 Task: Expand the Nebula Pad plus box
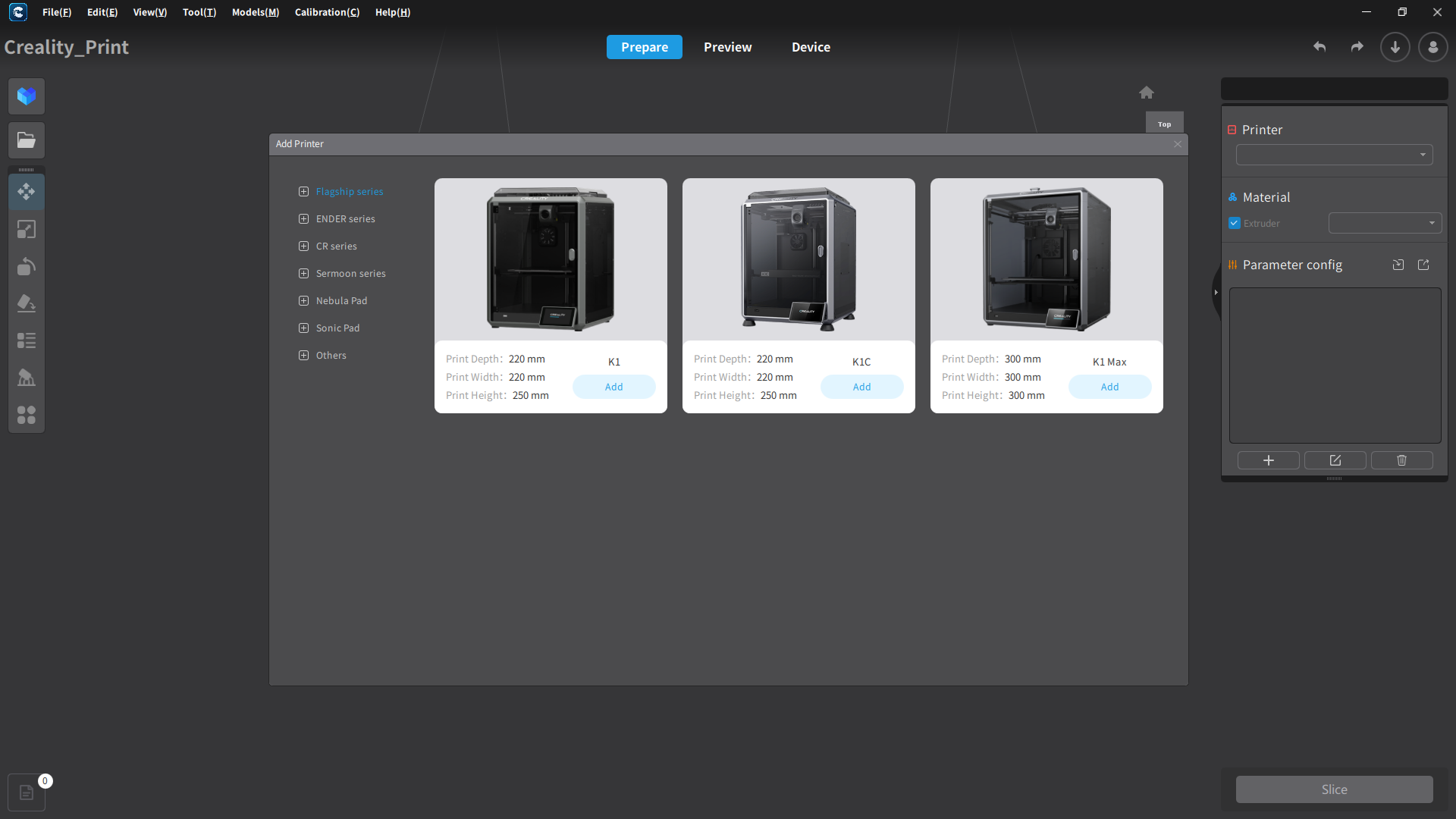(x=303, y=301)
